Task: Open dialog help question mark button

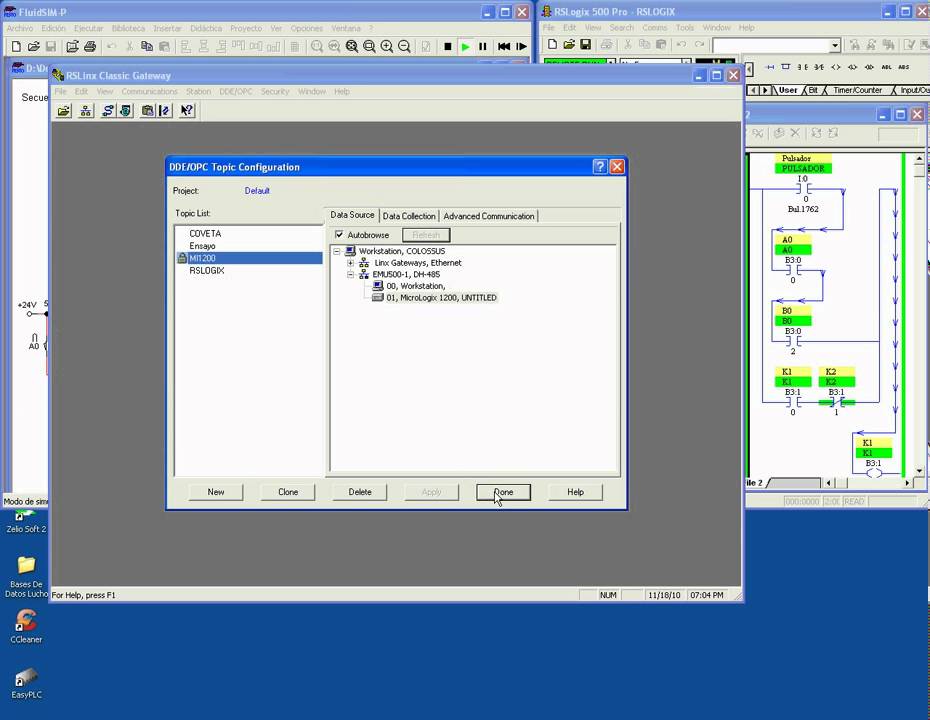Action: (x=600, y=167)
